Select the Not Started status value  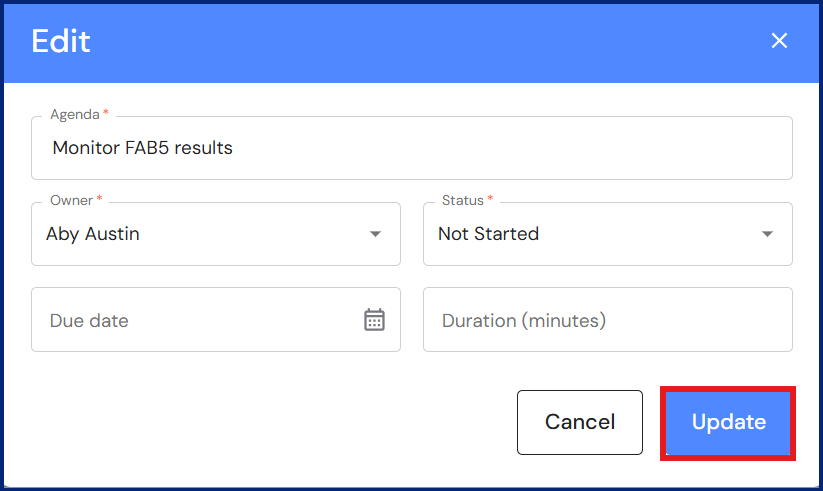pos(488,234)
